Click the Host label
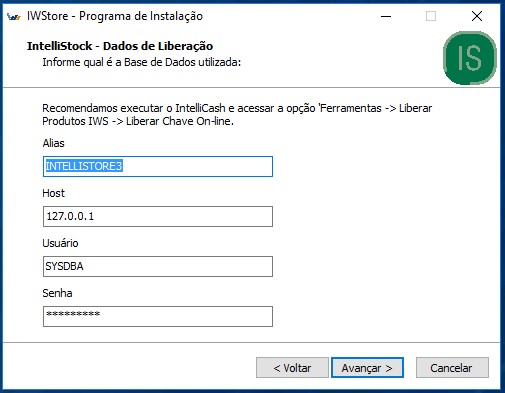505x393 pixels. [x=53, y=193]
